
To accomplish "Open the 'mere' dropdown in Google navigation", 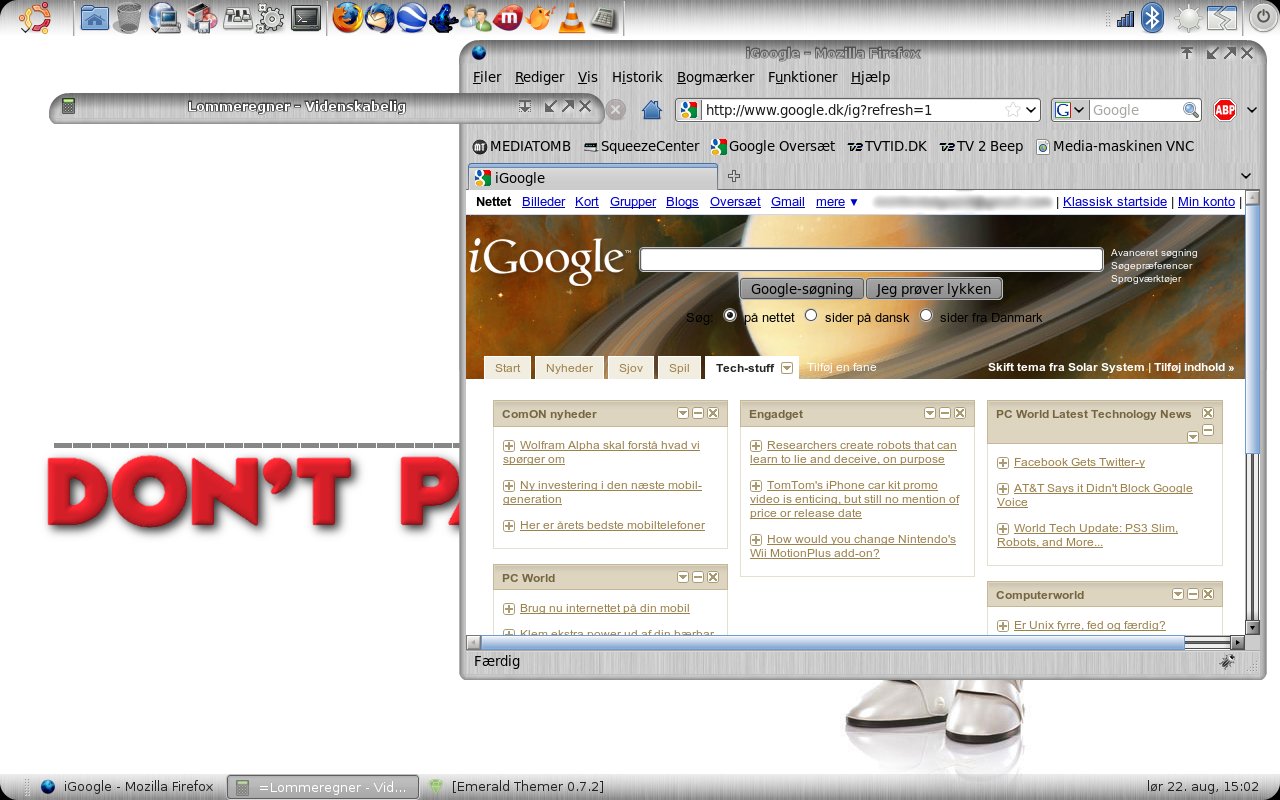I will [837, 202].
